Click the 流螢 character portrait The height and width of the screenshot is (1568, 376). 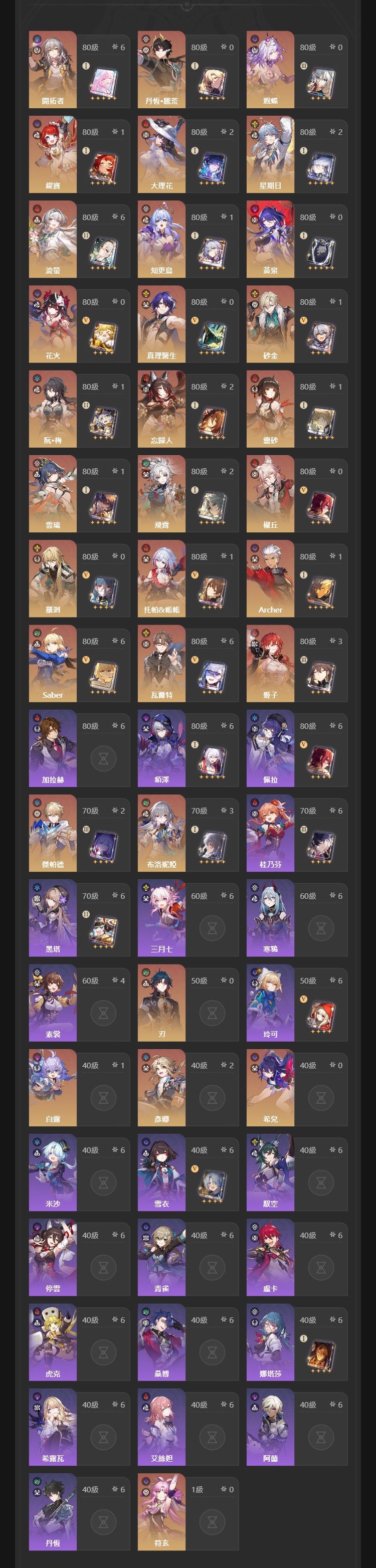click(x=53, y=239)
